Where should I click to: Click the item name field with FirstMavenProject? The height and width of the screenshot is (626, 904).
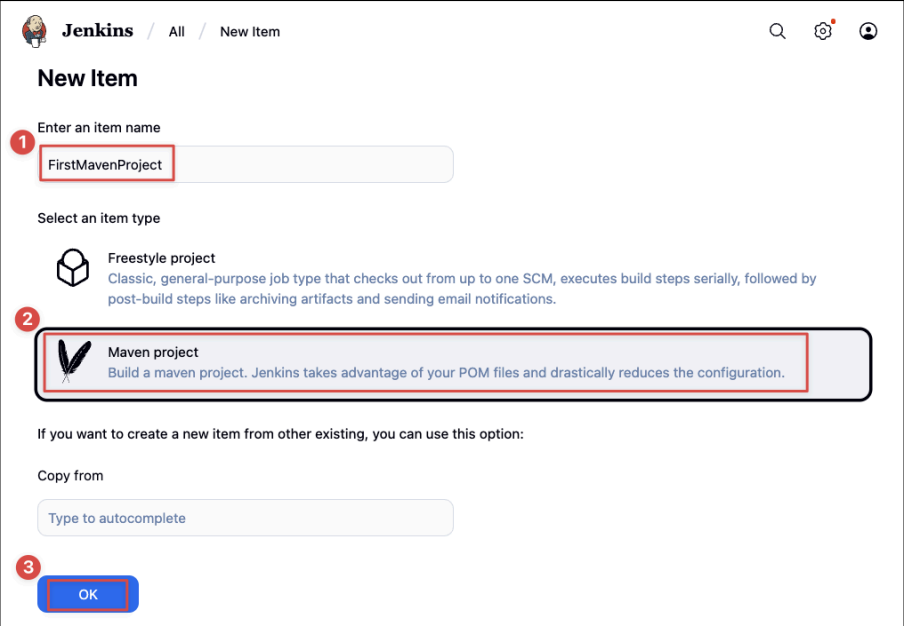(246, 164)
